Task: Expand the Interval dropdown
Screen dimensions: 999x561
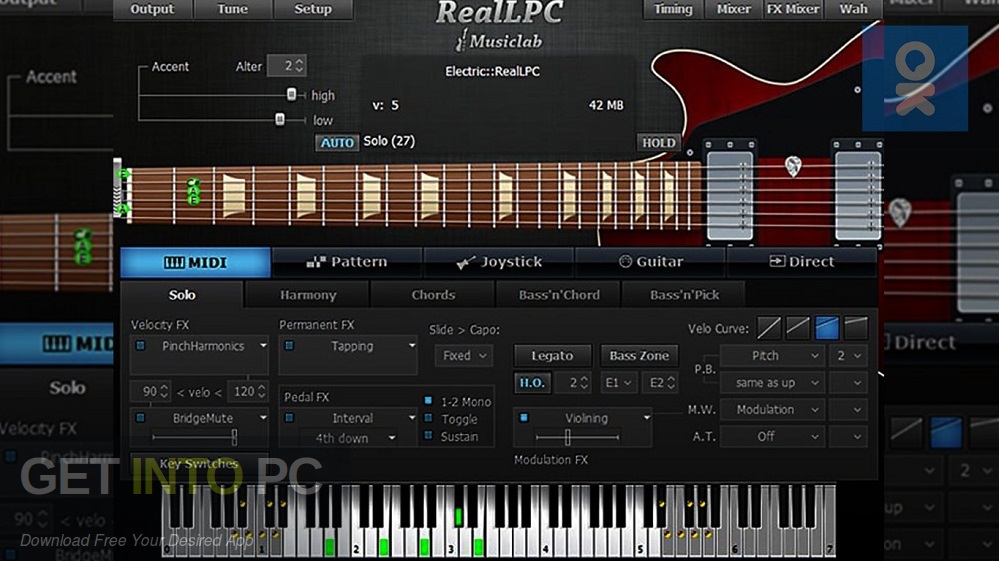Action: point(412,418)
